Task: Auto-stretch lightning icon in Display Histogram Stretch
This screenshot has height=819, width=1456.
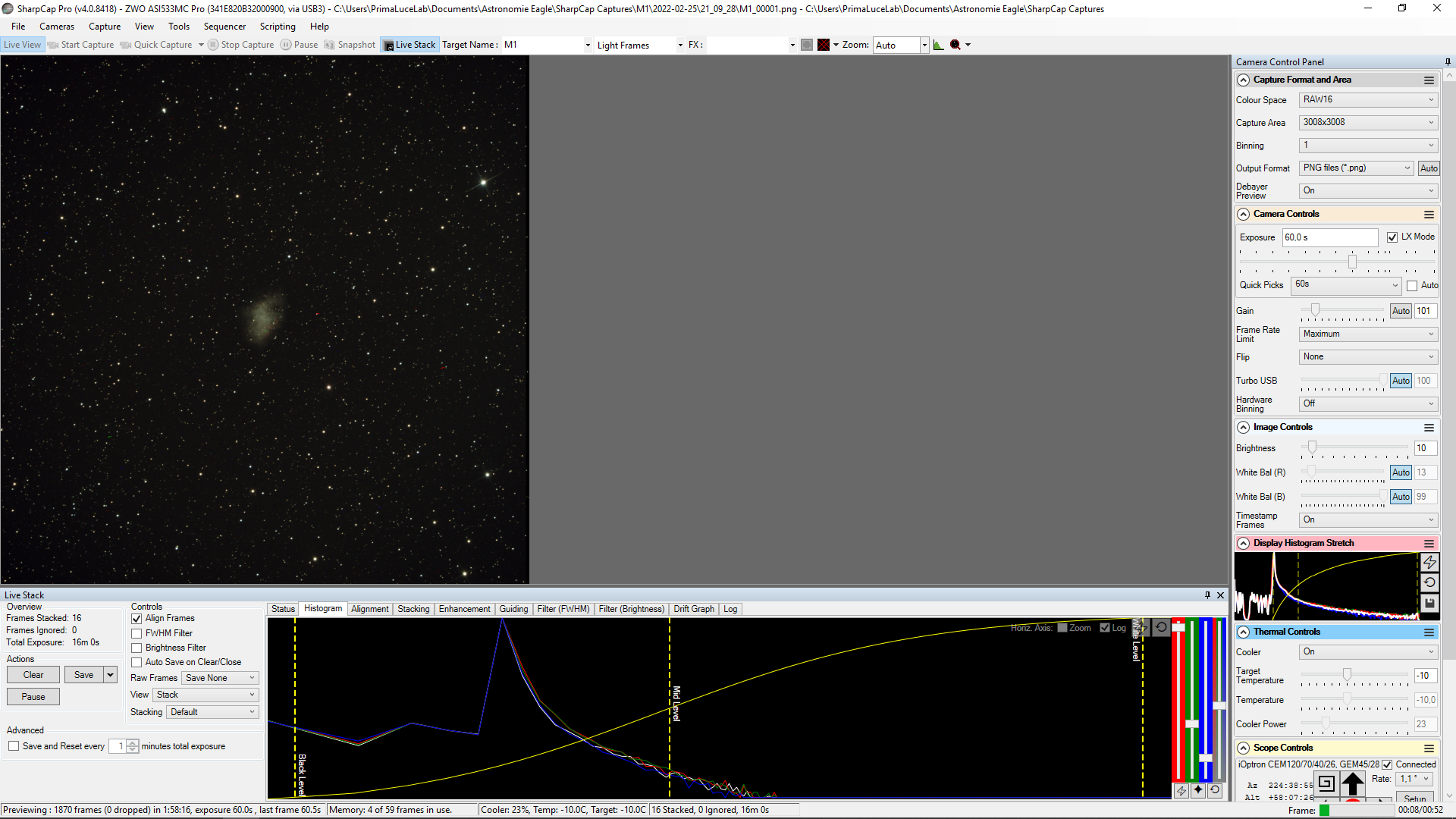Action: click(1429, 562)
